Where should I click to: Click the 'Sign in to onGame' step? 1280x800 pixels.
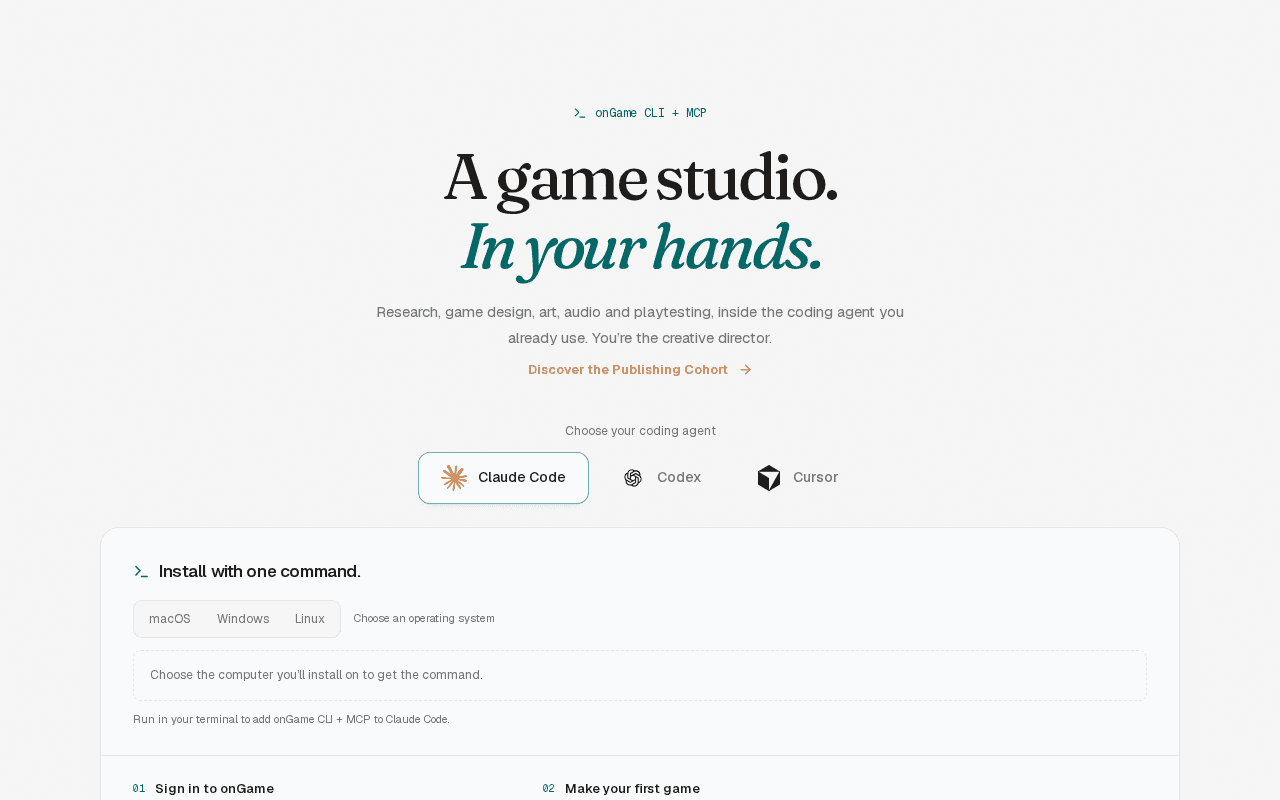pos(214,789)
